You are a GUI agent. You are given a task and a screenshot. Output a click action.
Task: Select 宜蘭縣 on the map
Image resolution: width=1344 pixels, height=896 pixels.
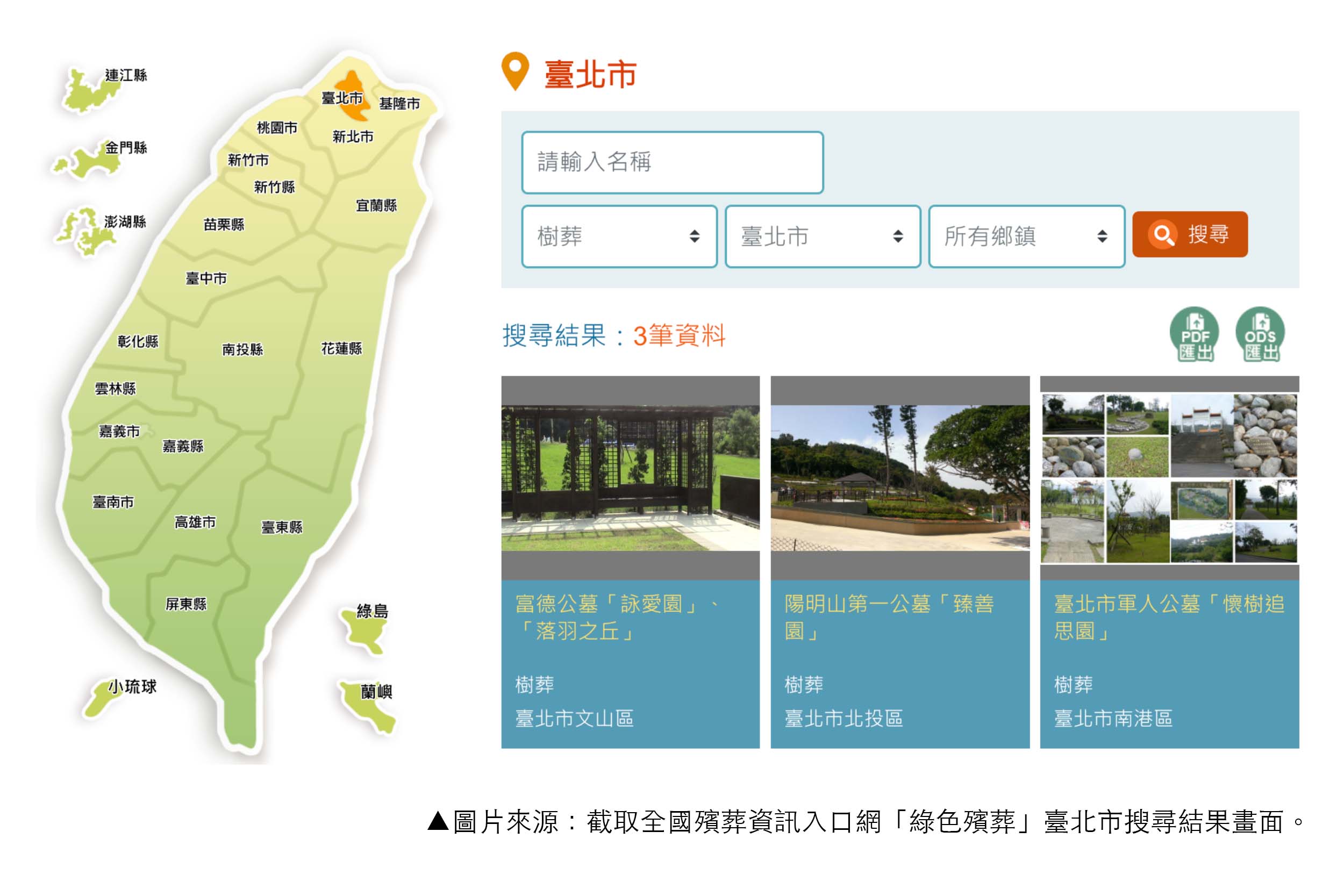[x=376, y=205]
